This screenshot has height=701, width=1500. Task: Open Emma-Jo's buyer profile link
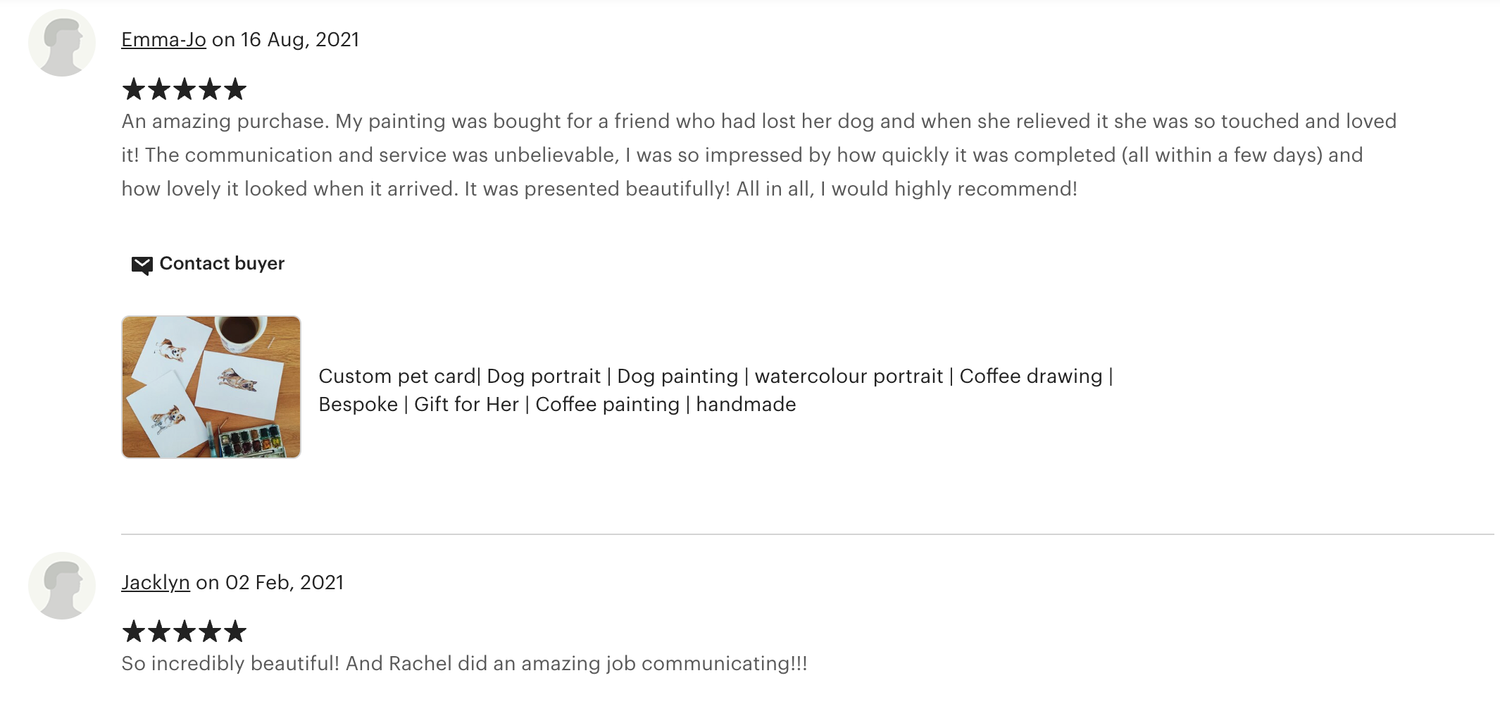(x=164, y=40)
